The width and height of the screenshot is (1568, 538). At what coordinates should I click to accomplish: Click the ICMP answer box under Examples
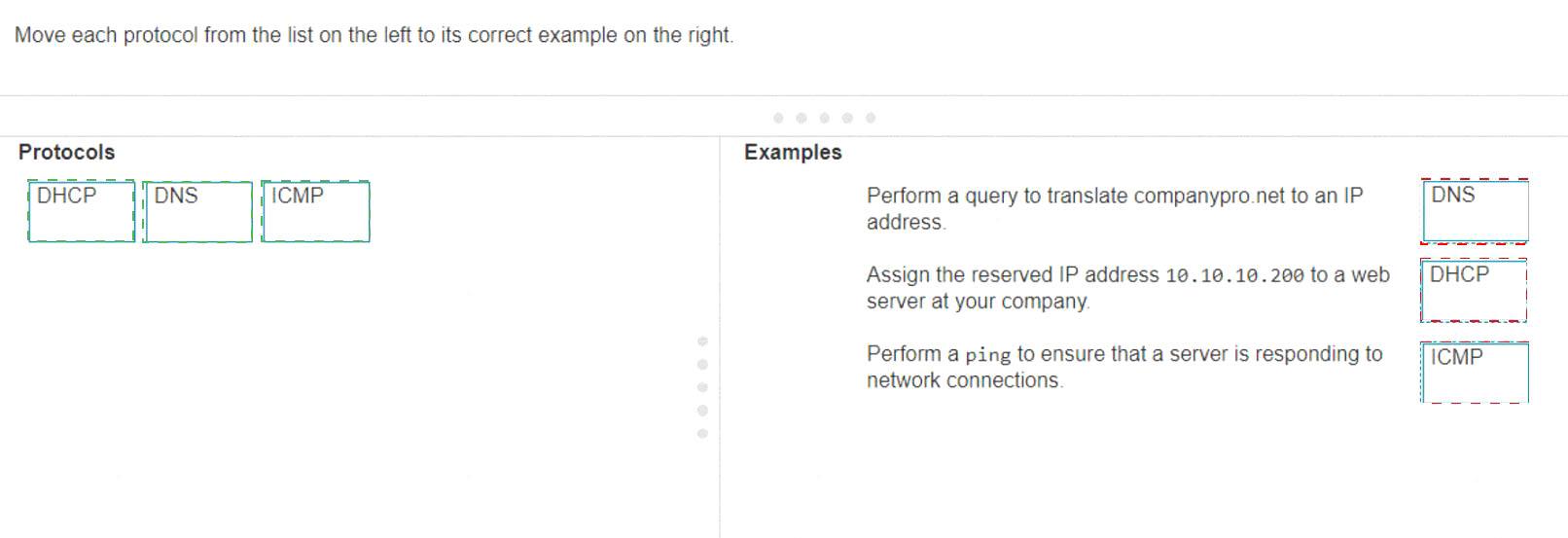1475,372
